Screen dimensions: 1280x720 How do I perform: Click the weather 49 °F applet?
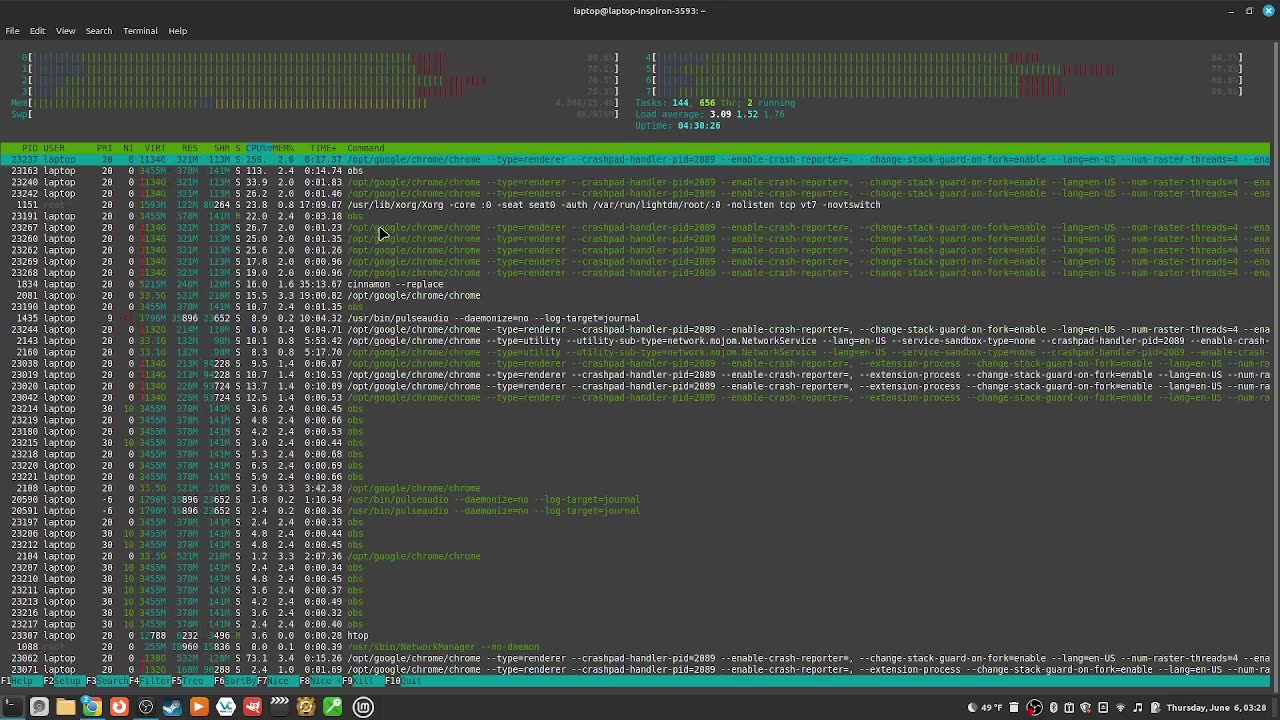point(985,707)
